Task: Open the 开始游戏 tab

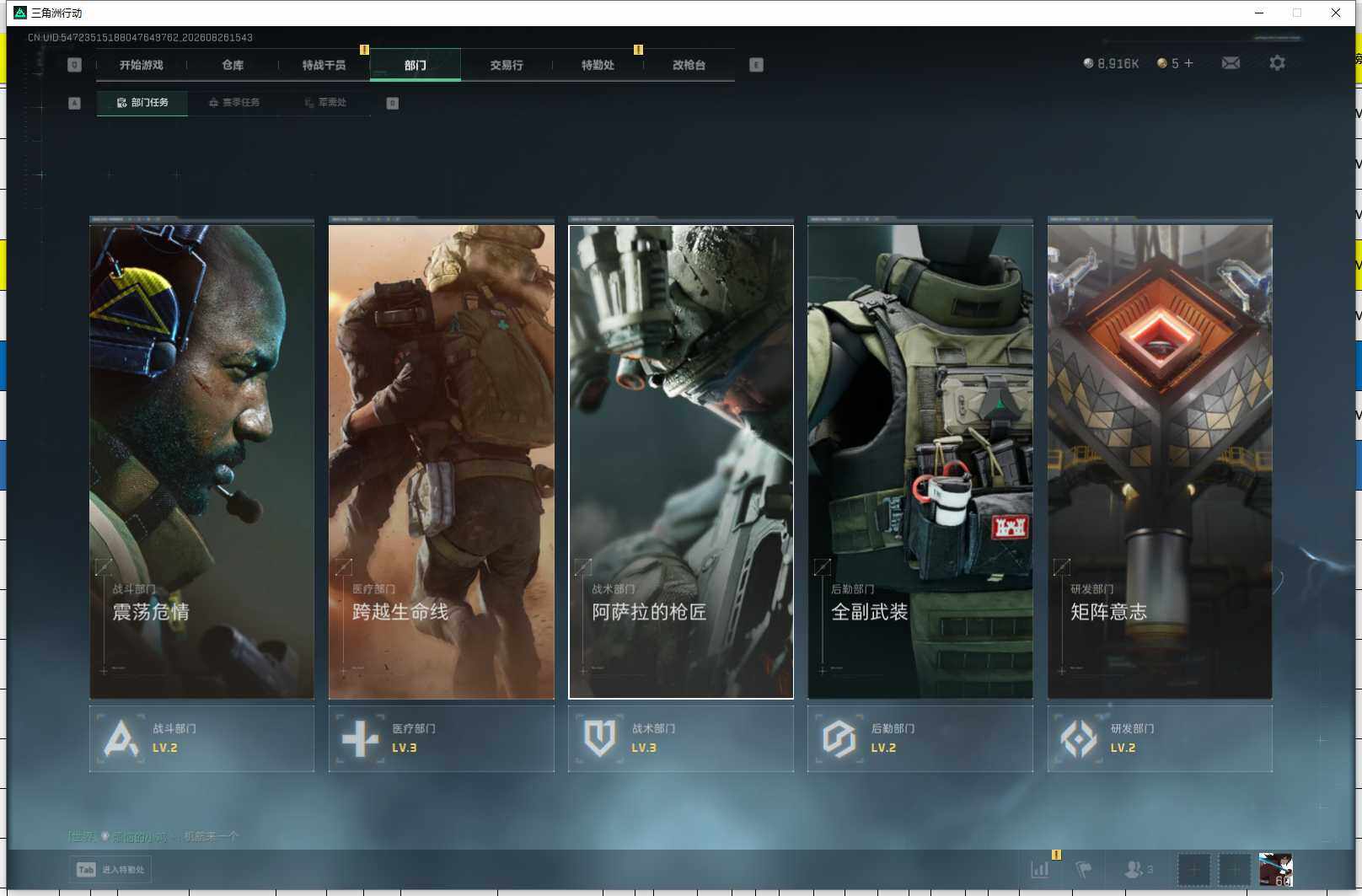Action: pos(141,65)
